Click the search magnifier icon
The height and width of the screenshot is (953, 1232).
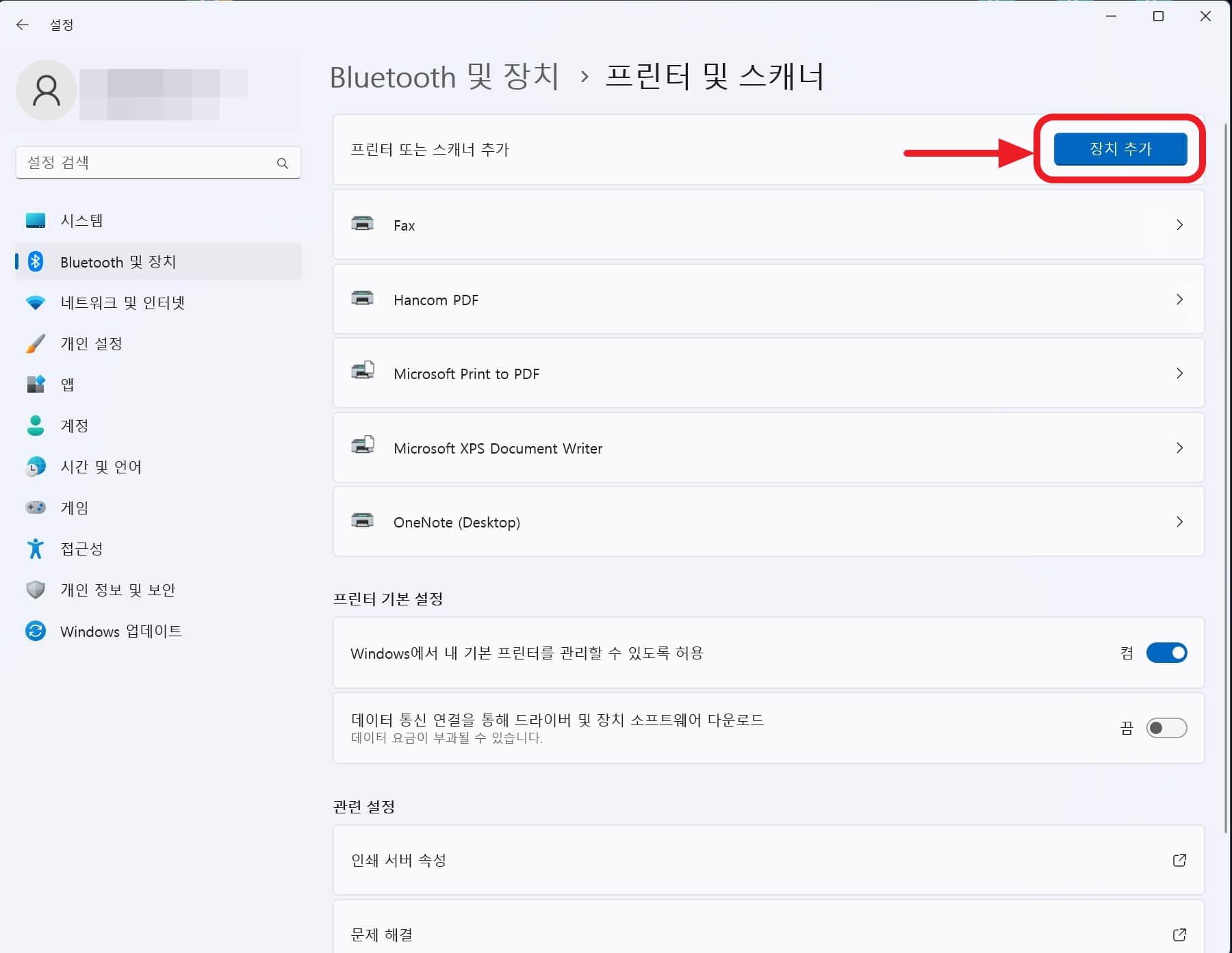(282, 163)
